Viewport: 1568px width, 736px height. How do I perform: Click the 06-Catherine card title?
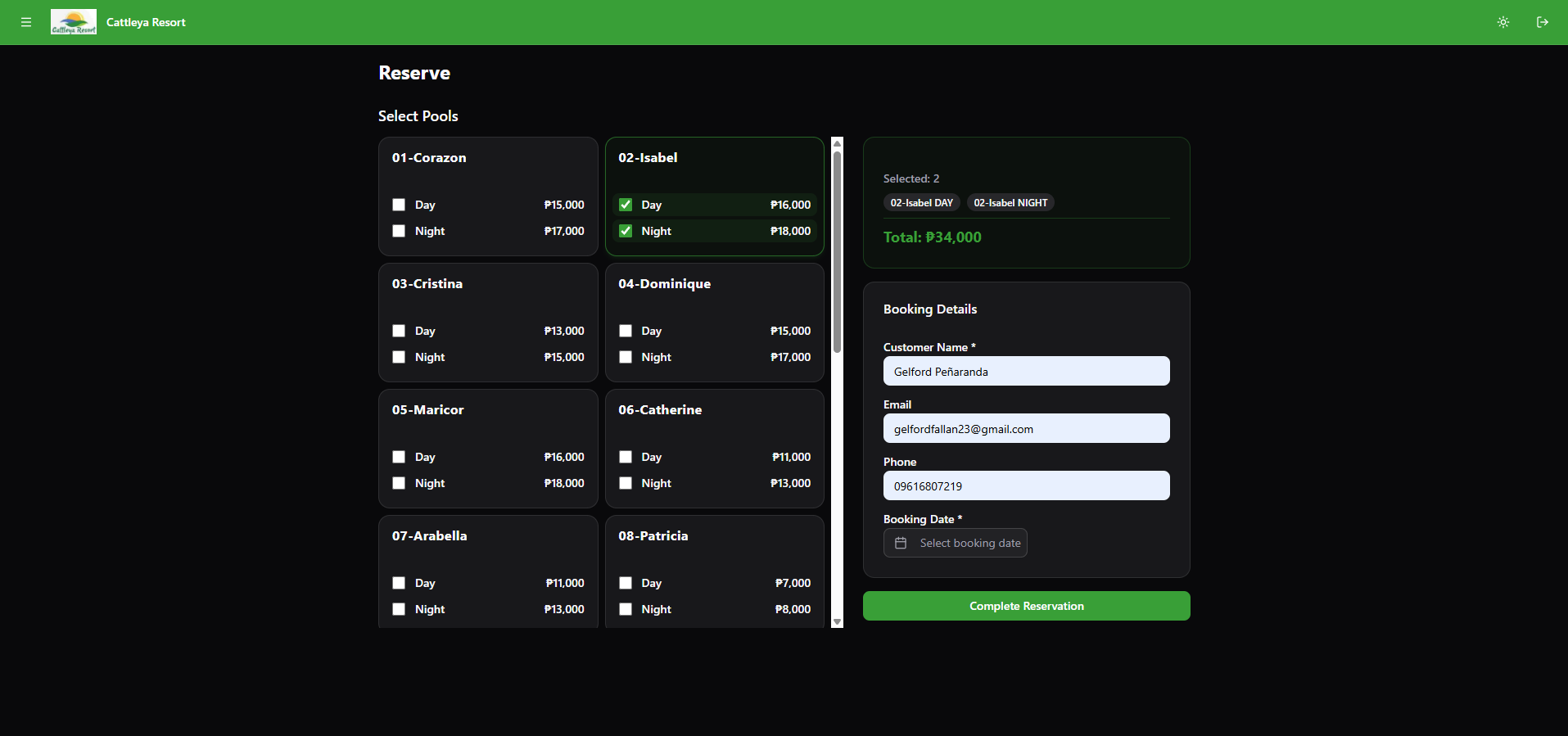pos(660,409)
